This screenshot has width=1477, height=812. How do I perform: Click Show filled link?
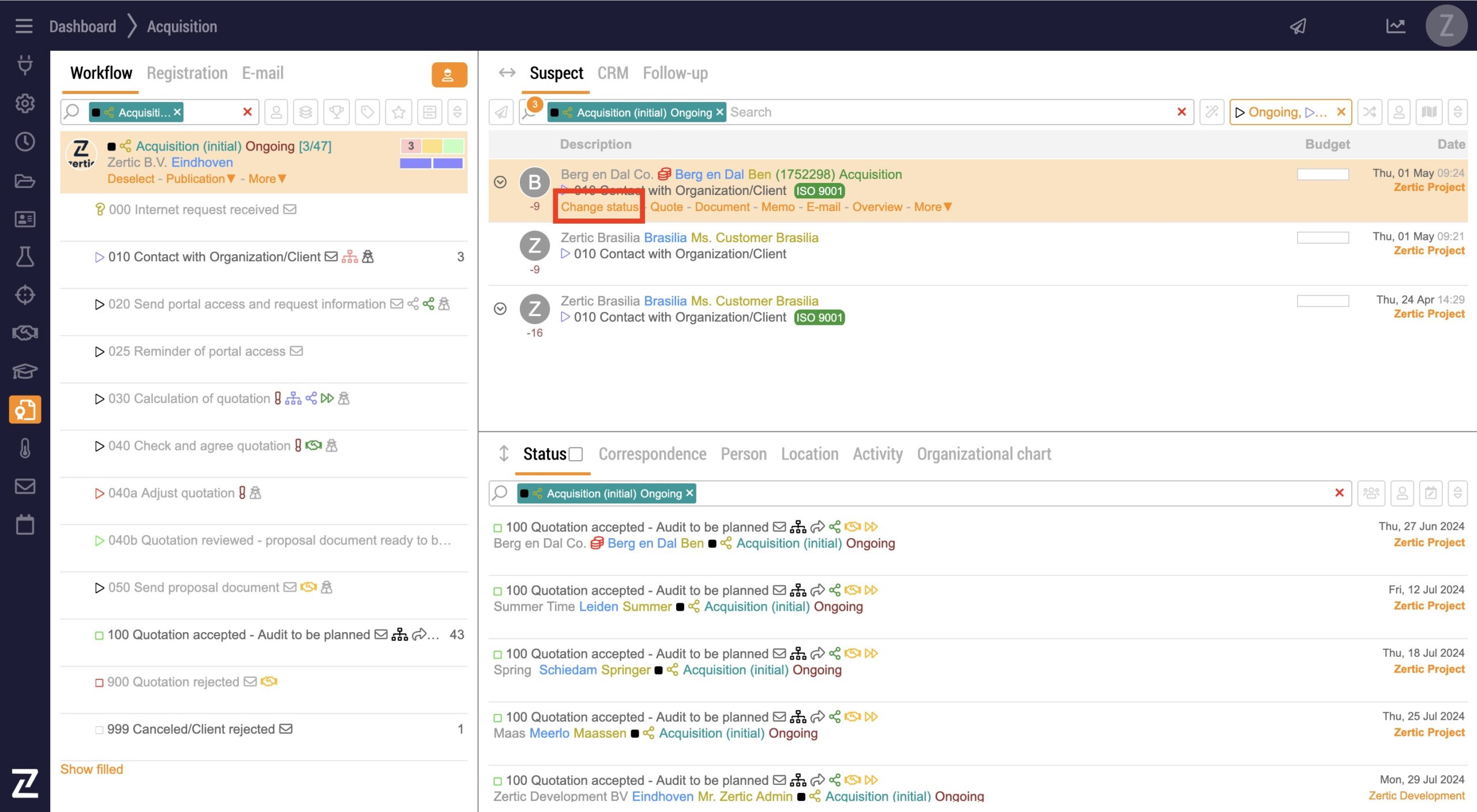(x=92, y=769)
